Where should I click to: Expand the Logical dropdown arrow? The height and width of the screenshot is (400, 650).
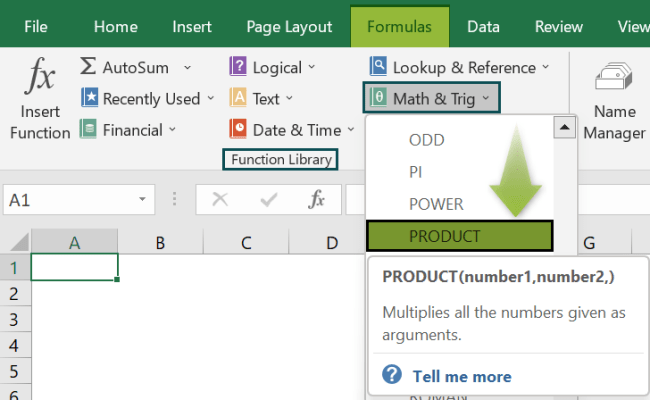(312, 67)
